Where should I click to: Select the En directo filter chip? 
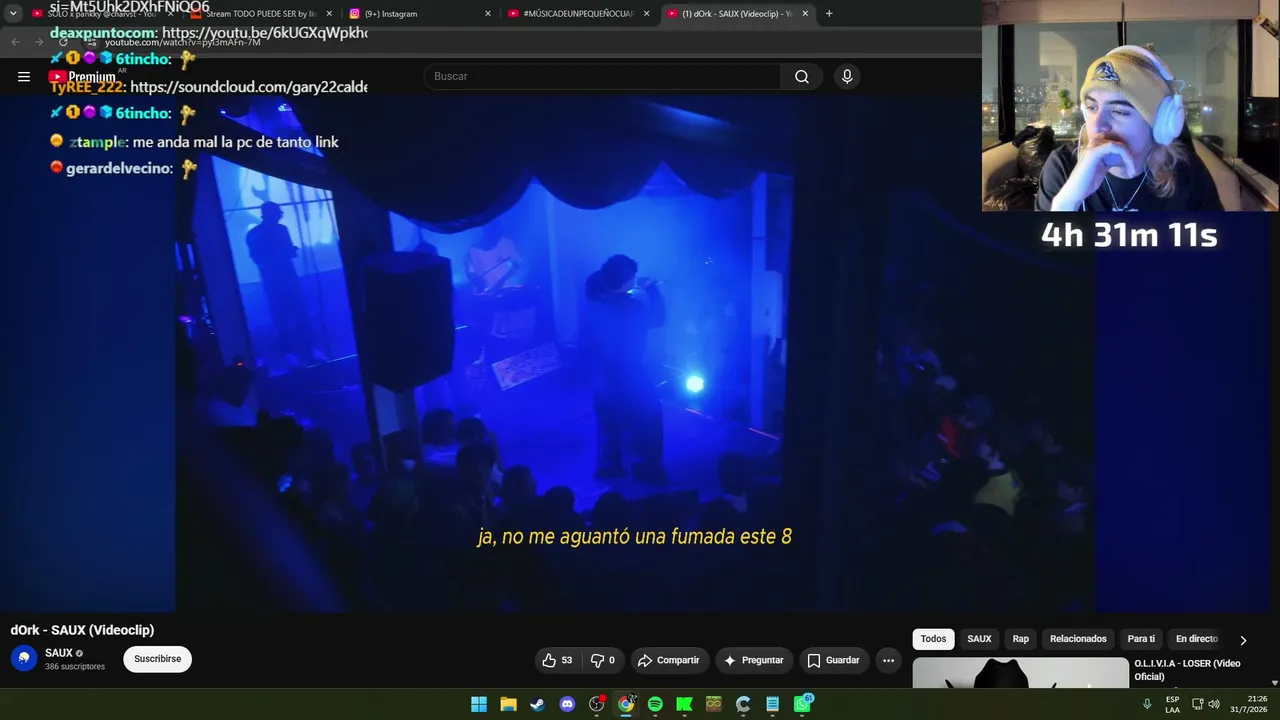pos(1196,639)
